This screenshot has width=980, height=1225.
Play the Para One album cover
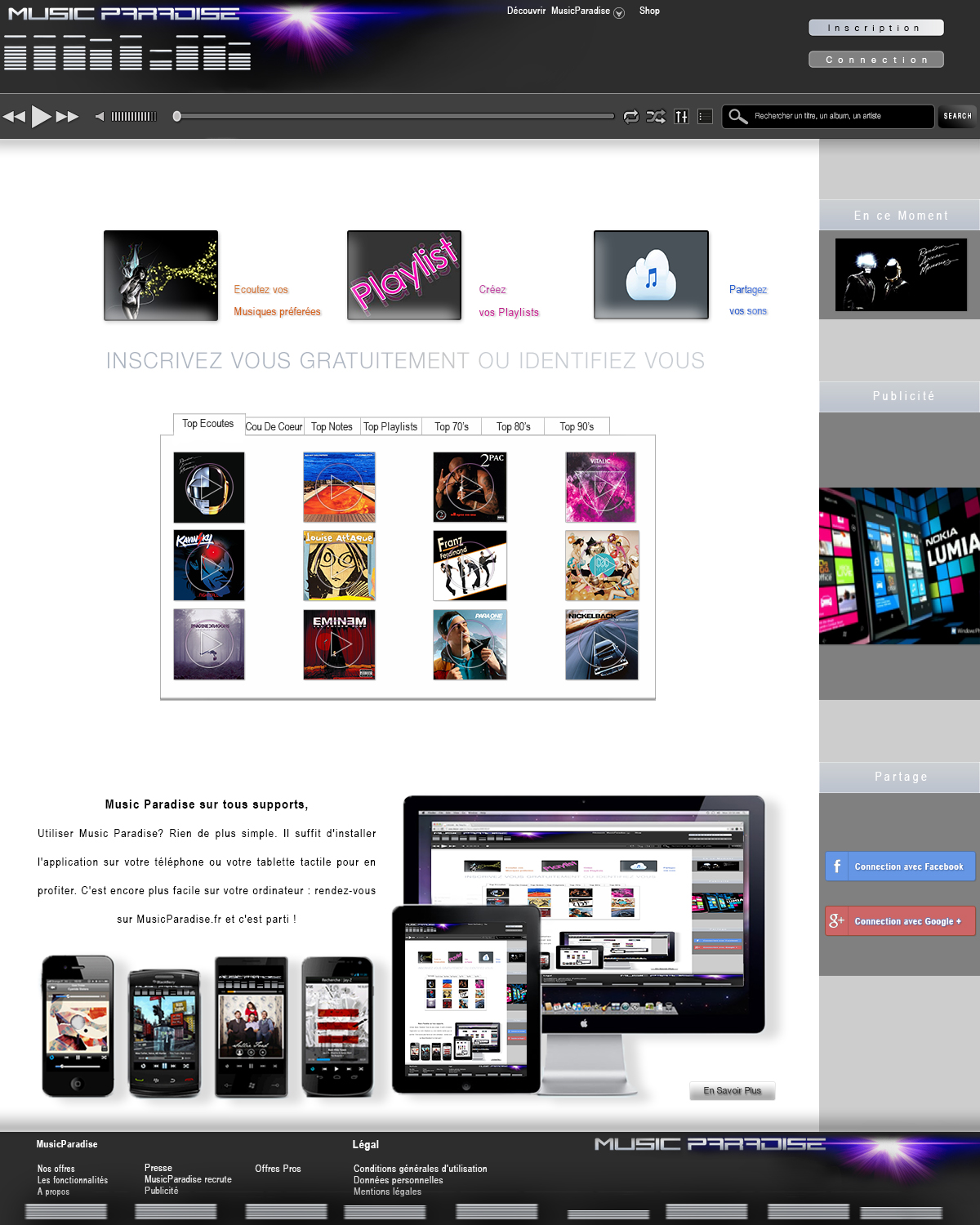470,644
